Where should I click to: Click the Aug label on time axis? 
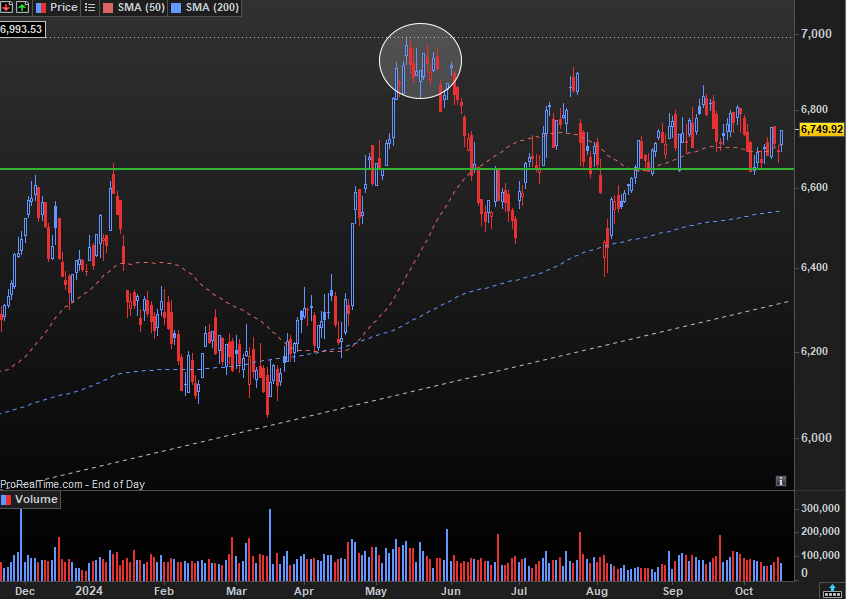click(x=597, y=591)
